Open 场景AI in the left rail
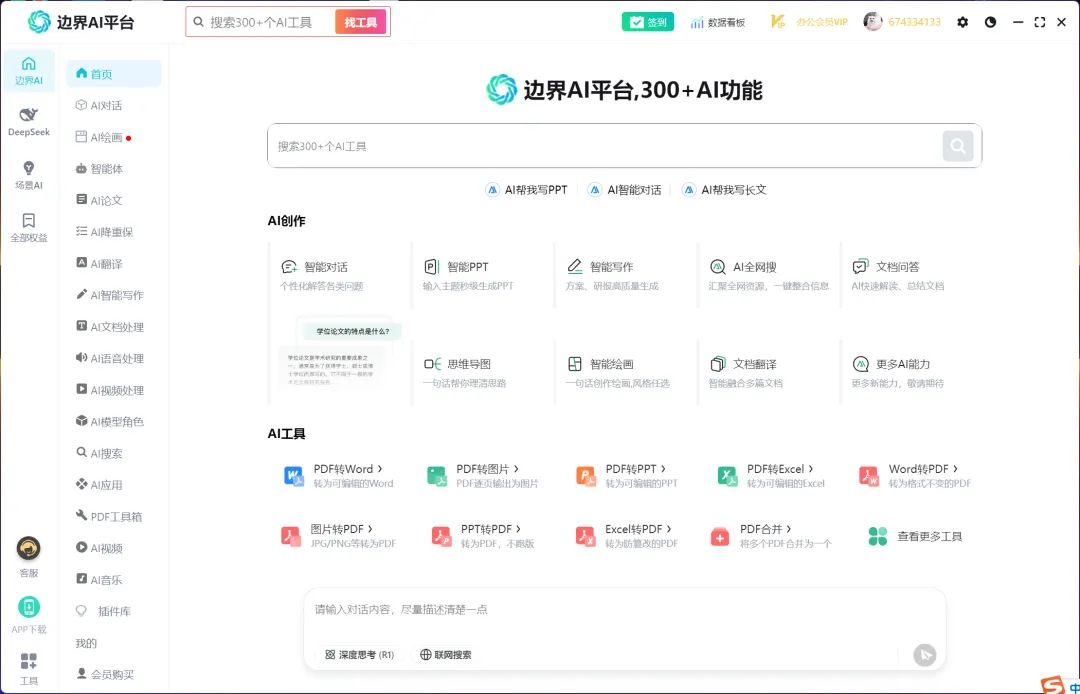Image resolution: width=1080 pixels, height=694 pixels. [x=28, y=175]
